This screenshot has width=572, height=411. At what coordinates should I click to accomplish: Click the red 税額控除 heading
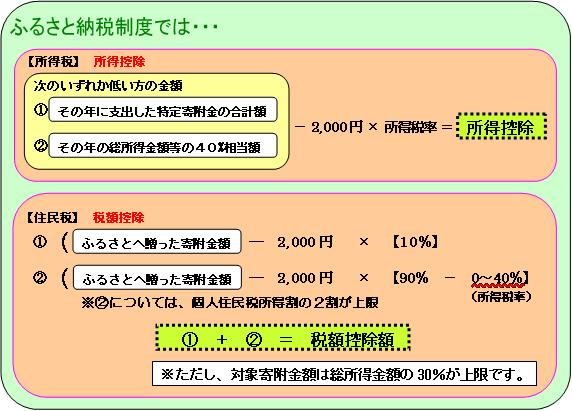119,218
